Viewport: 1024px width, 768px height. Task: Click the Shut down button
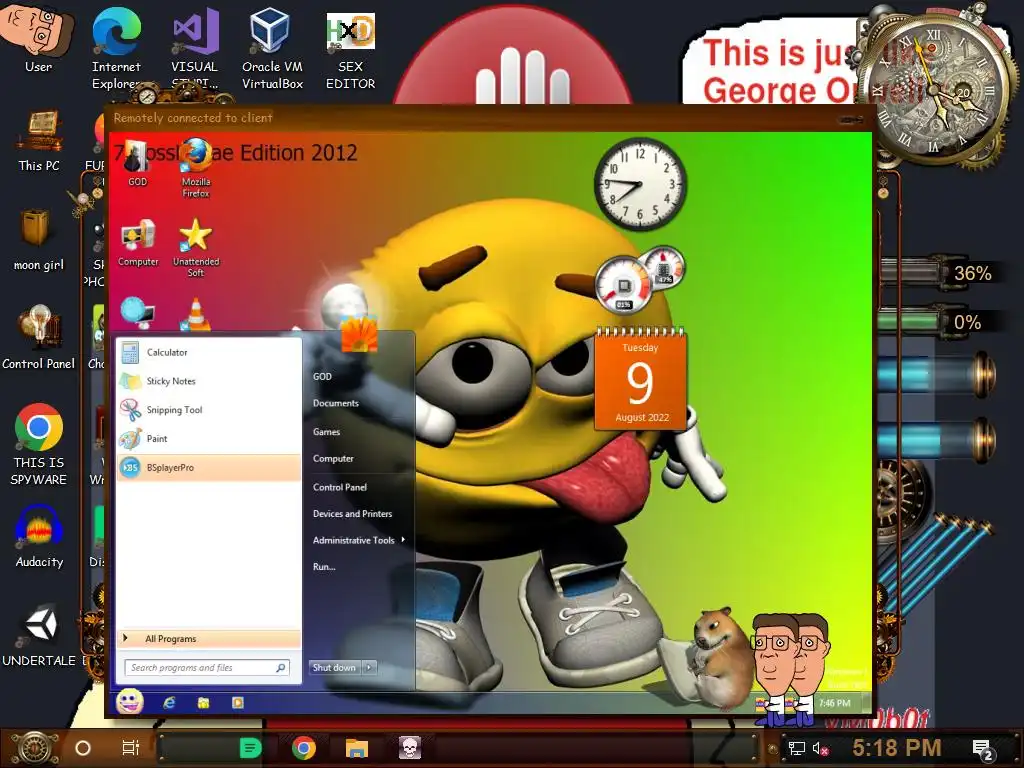click(x=335, y=667)
